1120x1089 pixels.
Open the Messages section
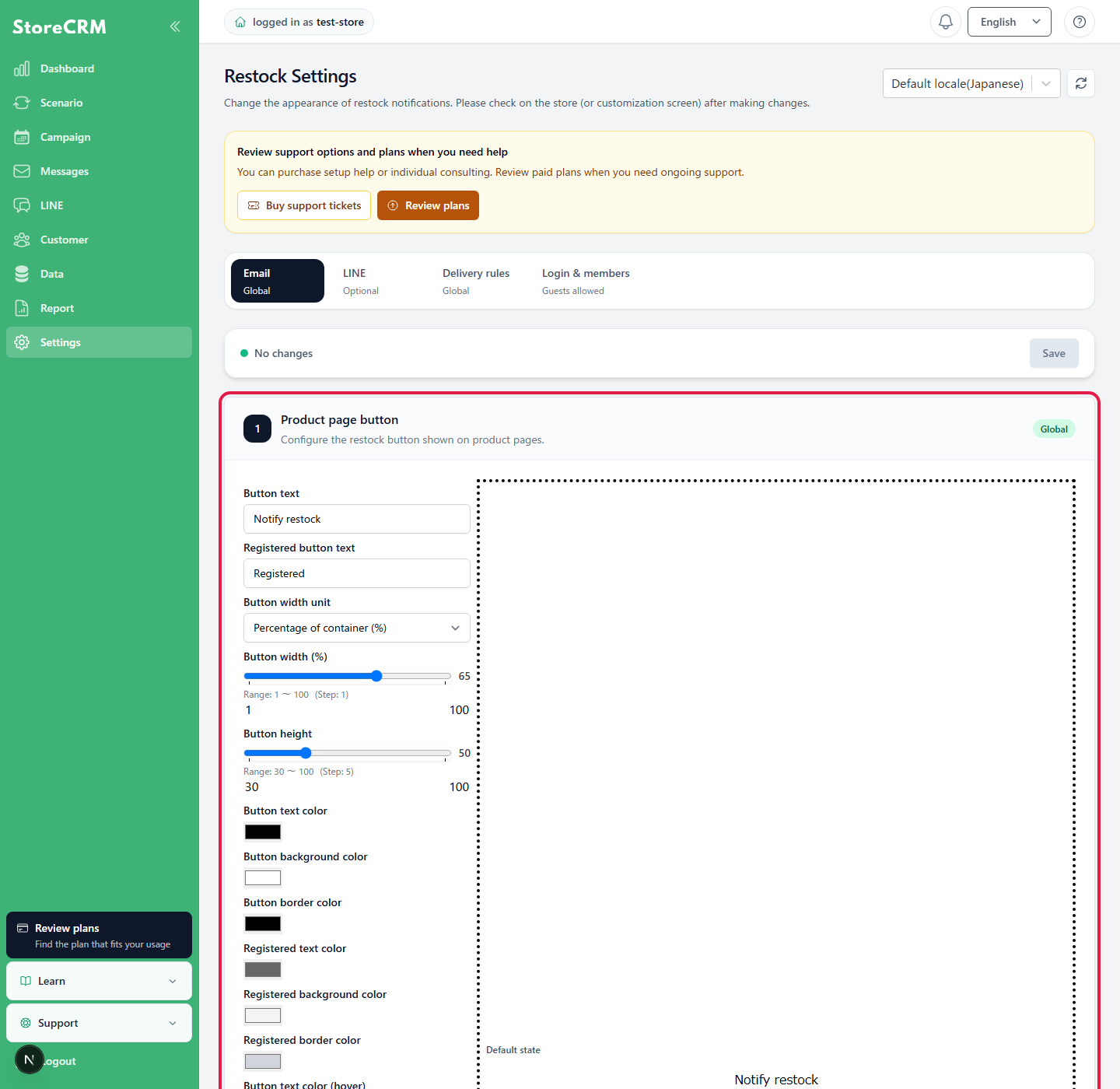(x=99, y=171)
